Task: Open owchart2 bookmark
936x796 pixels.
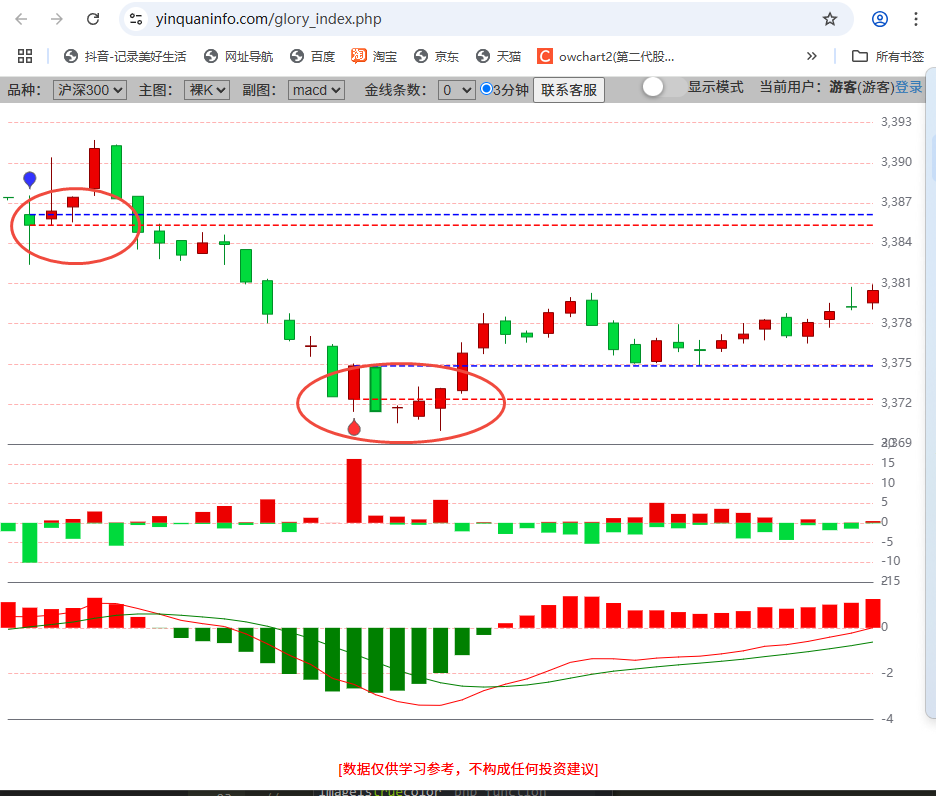Action: point(606,56)
